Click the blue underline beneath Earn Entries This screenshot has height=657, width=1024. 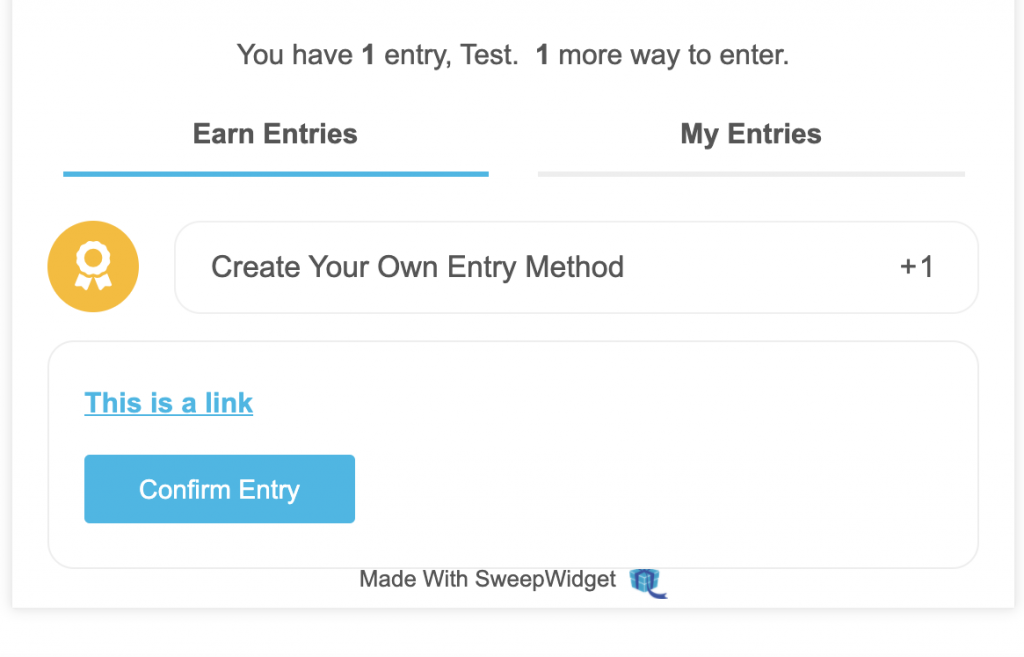[276, 174]
